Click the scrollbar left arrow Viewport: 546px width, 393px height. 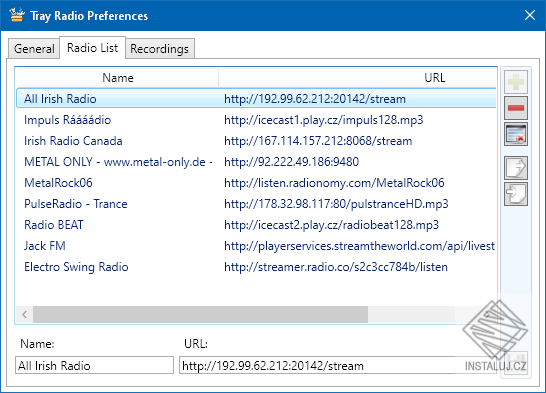tap(24, 315)
